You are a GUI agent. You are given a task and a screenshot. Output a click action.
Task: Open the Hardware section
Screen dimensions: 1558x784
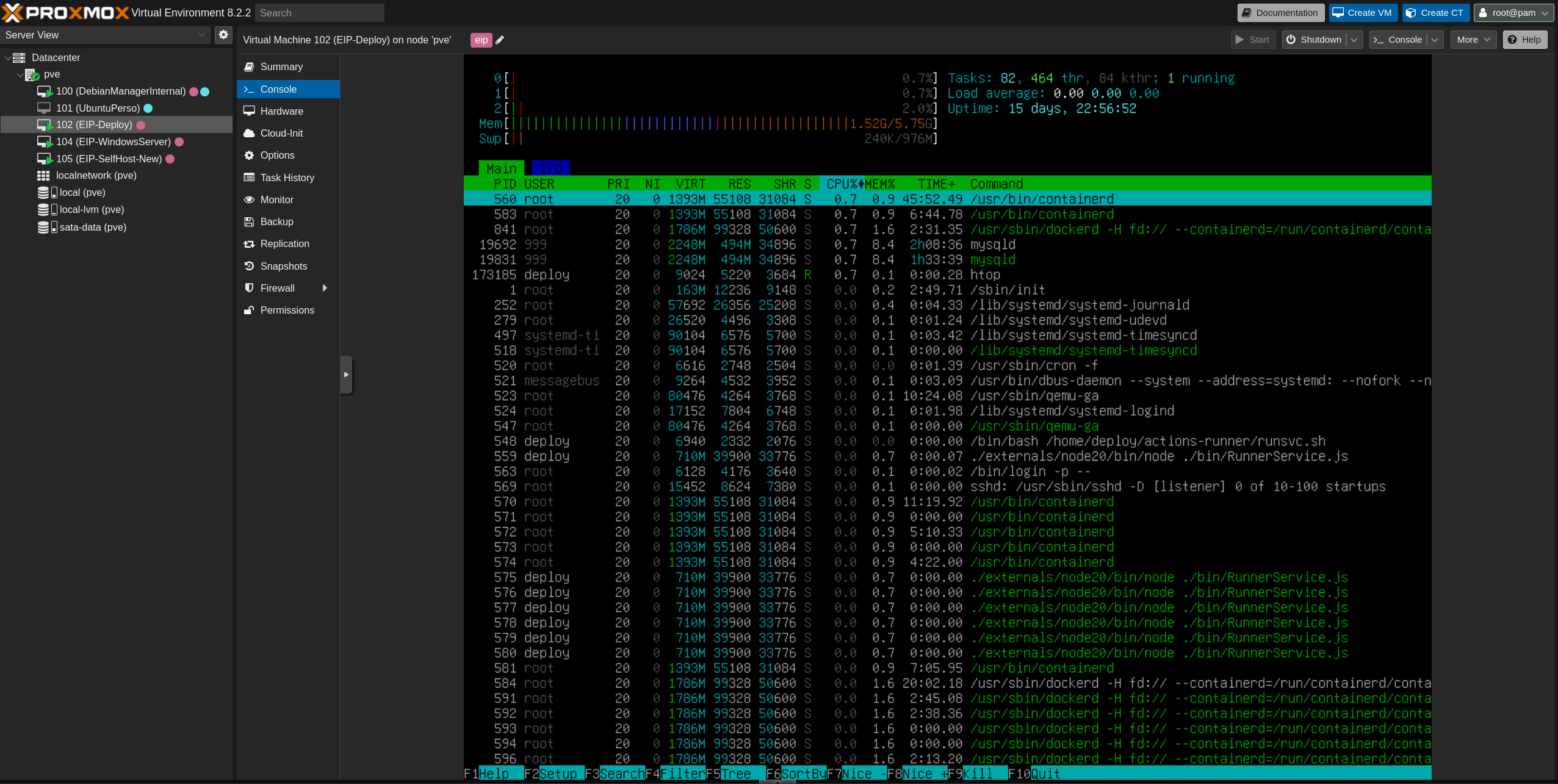pos(288,111)
